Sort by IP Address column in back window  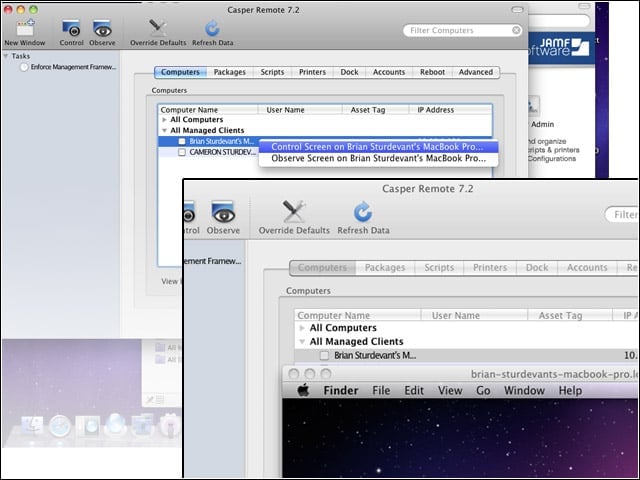click(x=450, y=110)
